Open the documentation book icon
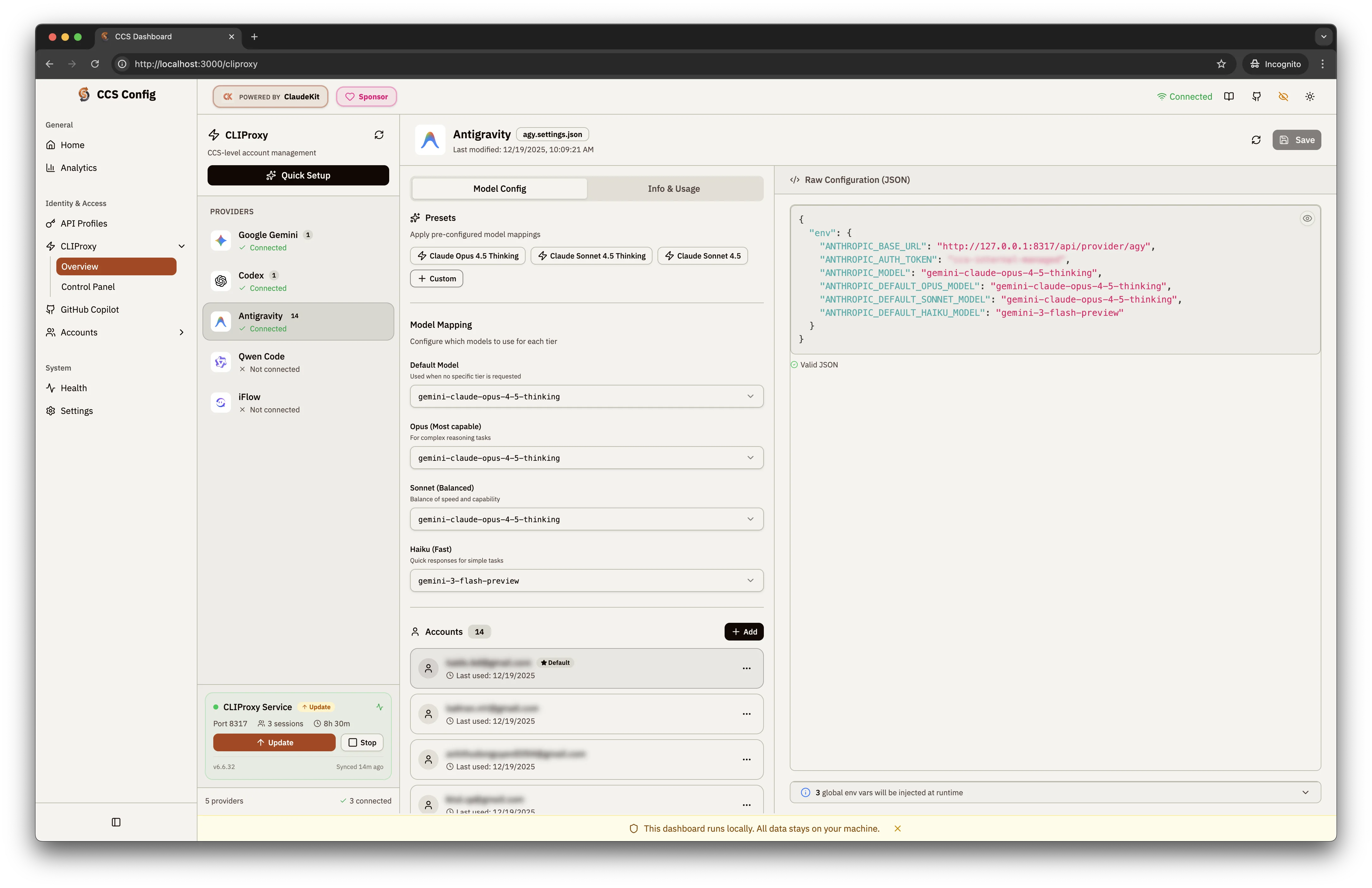The image size is (1372, 888). click(x=1229, y=96)
